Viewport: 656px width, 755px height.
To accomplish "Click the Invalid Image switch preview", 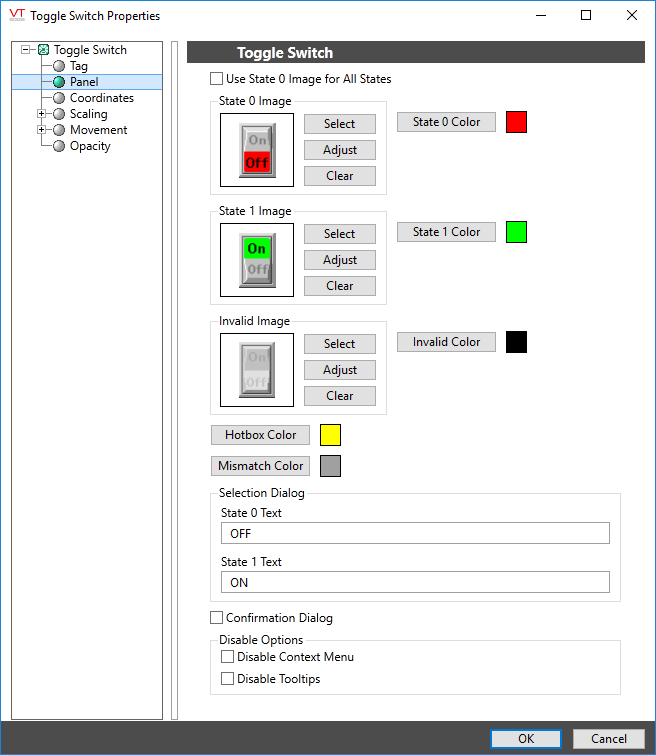I will pos(257,370).
